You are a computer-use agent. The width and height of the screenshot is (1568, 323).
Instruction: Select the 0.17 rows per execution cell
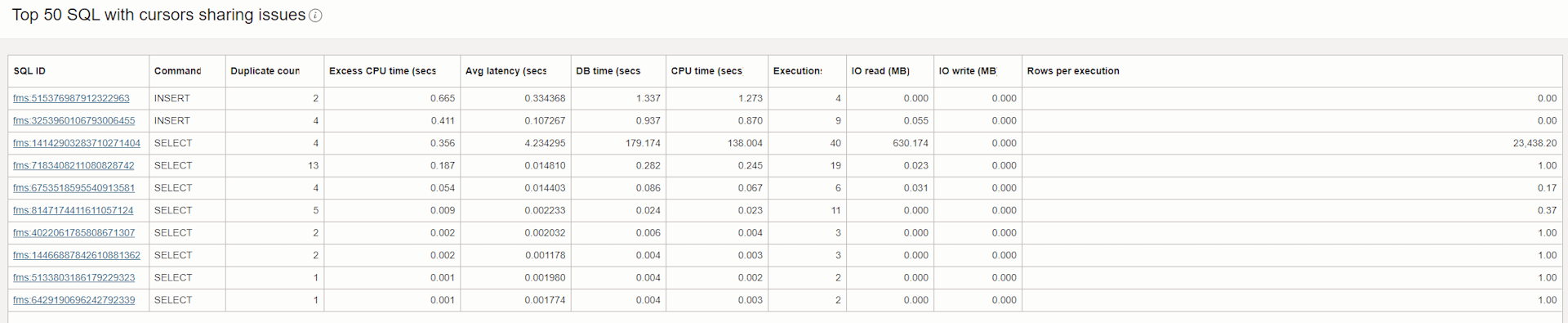pos(1292,188)
